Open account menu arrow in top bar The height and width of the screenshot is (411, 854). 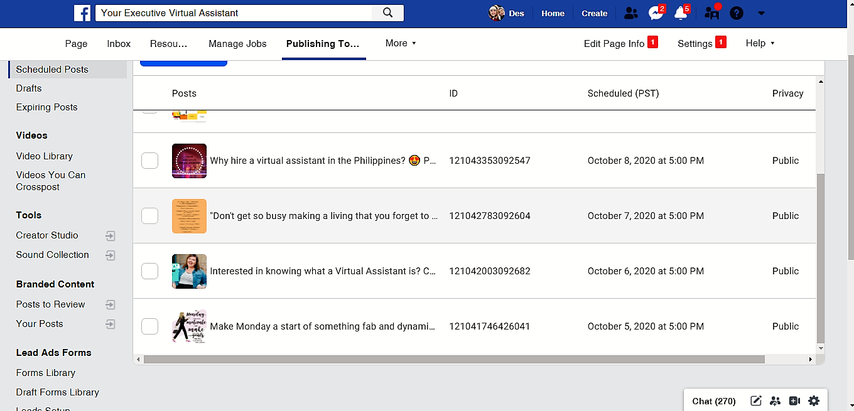tap(763, 13)
